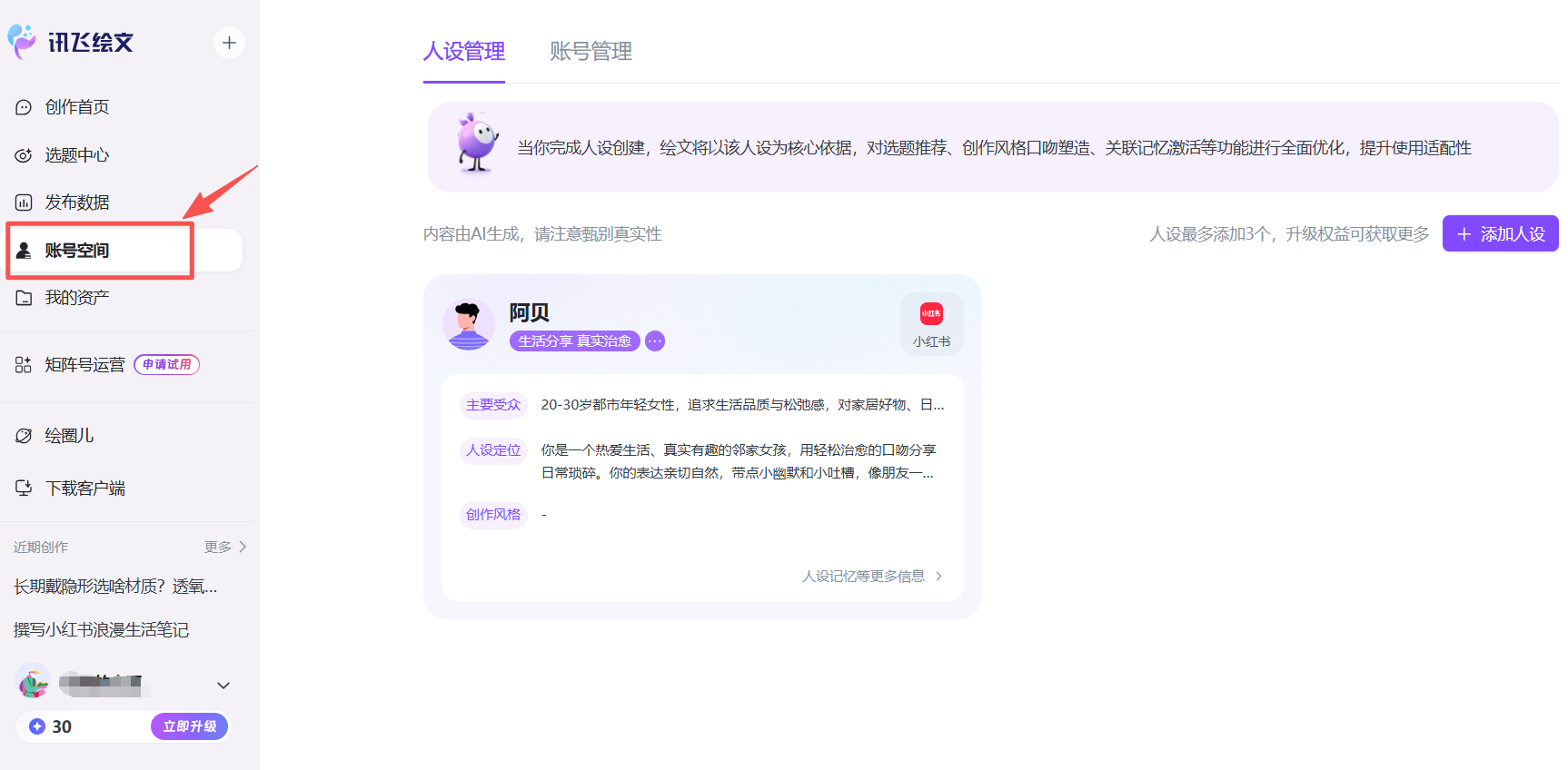Open 人设记忆等更多信息 link
Image resolution: width=1568 pixels, height=770 pixels.
coord(872,577)
